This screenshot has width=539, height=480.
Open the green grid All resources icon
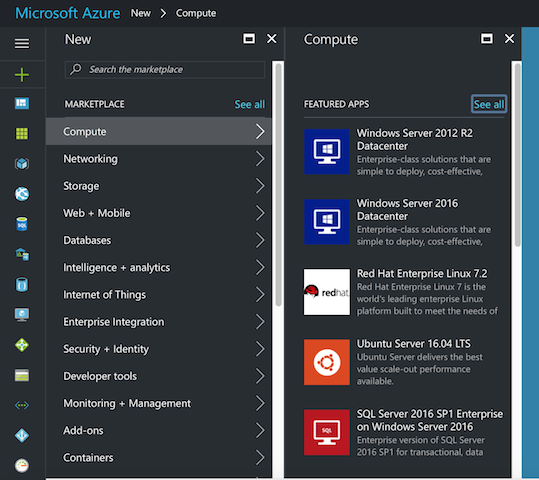coord(22,133)
